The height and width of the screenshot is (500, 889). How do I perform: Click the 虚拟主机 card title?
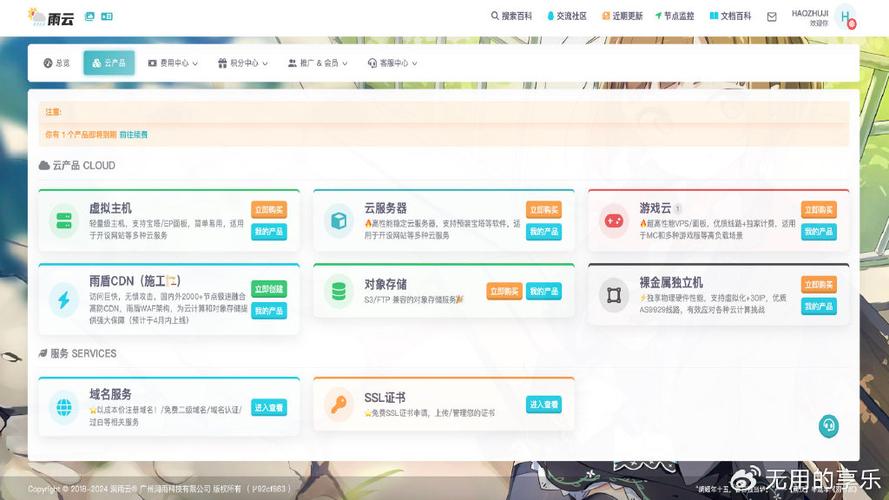110,208
